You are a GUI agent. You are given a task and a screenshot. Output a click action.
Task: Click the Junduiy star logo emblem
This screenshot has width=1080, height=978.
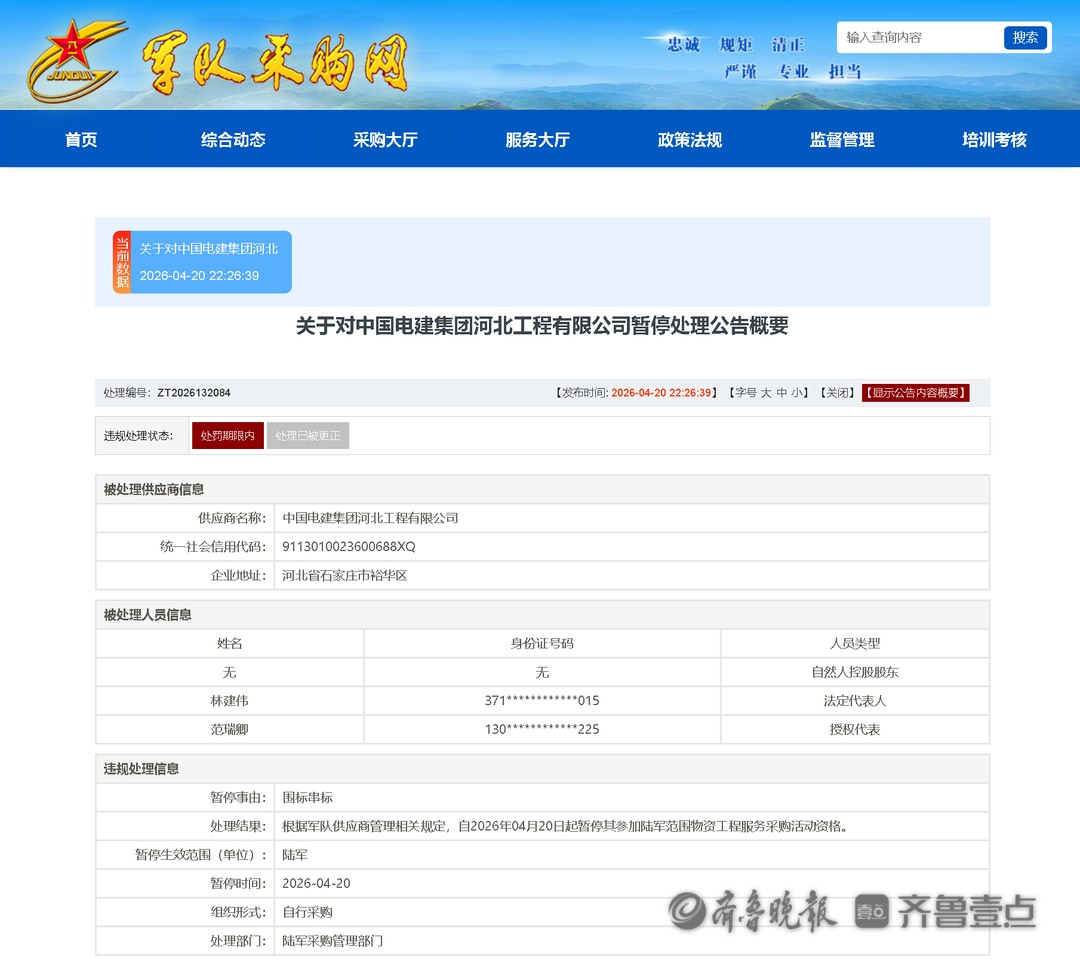point(74,60)
